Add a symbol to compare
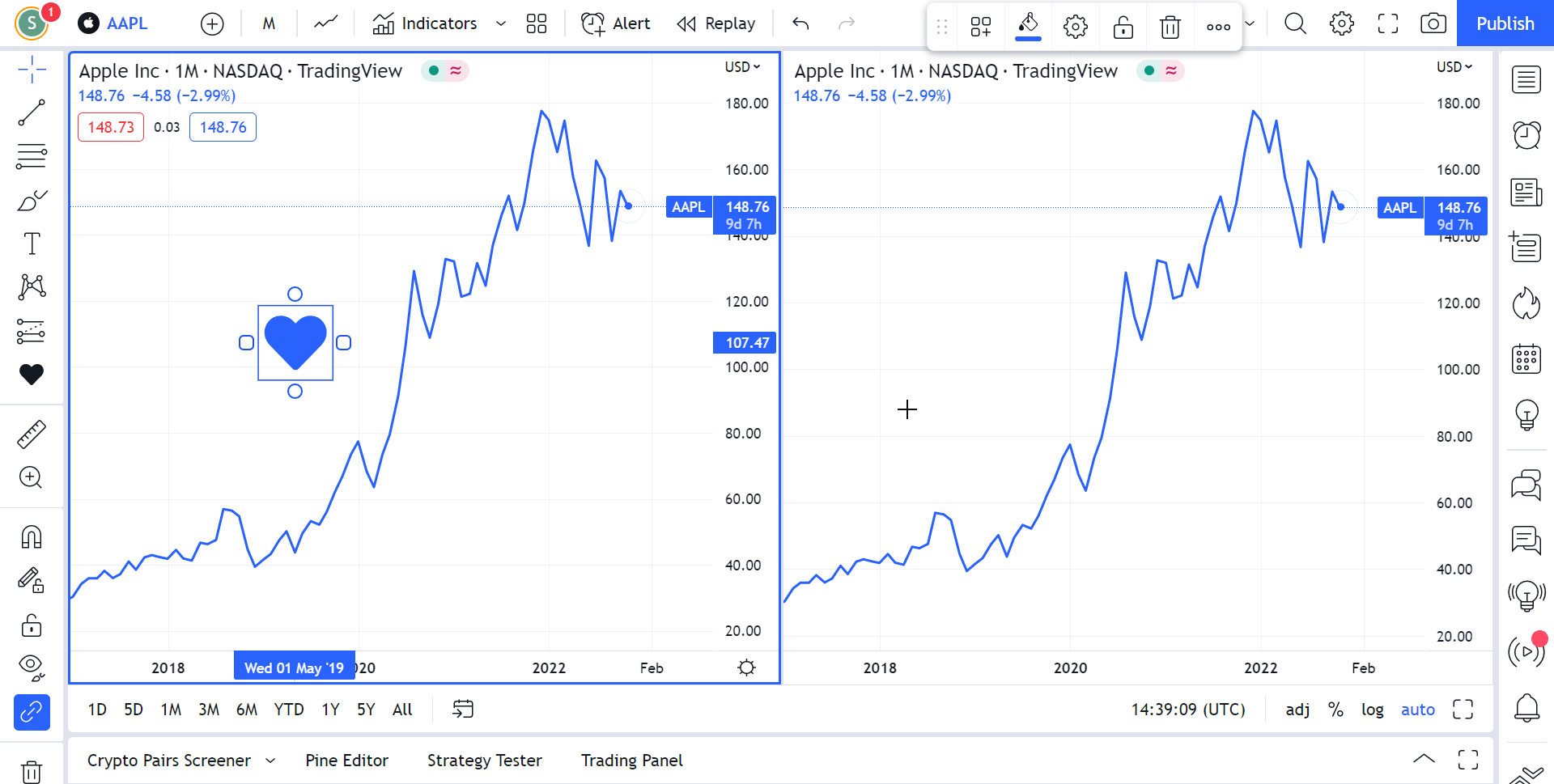Image resolution: width=1554 pixels, height=784 pixels. click(212, 23)
